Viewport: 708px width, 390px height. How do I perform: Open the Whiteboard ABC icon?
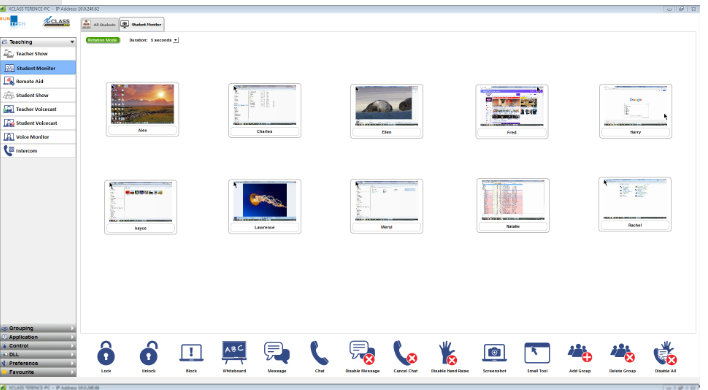[x=234, y=353]
